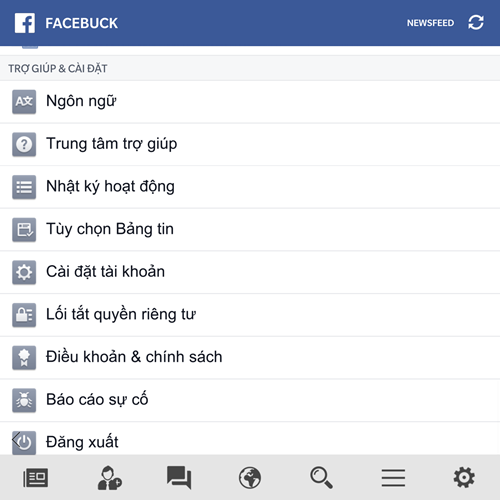500x500 pixels.
Task: Open Cài đặt tài khoản account settings
Action: tap(250, 272)
